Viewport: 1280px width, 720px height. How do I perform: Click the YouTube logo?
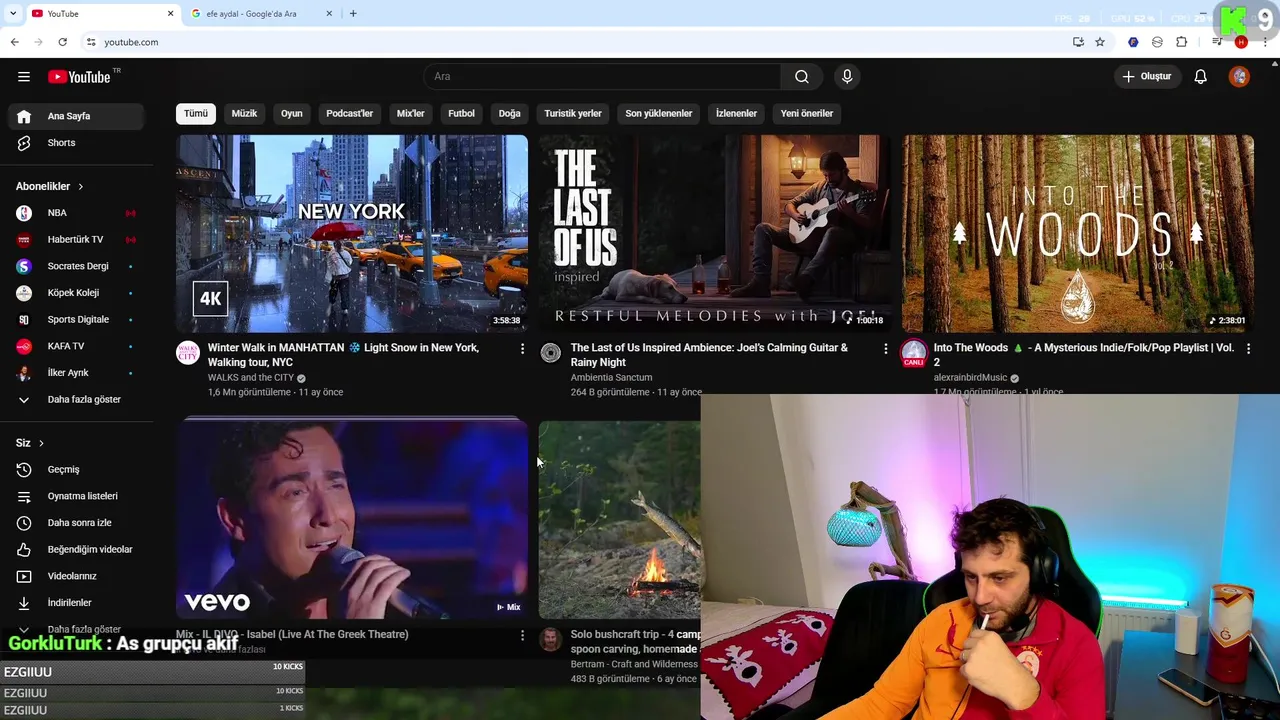point(79,77)
